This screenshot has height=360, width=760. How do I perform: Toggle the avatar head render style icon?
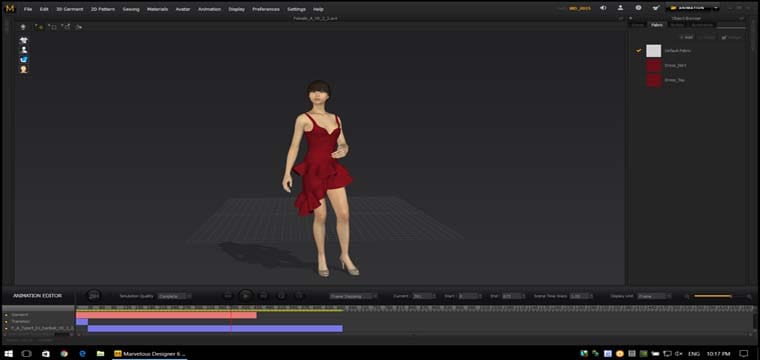point(24,69)
